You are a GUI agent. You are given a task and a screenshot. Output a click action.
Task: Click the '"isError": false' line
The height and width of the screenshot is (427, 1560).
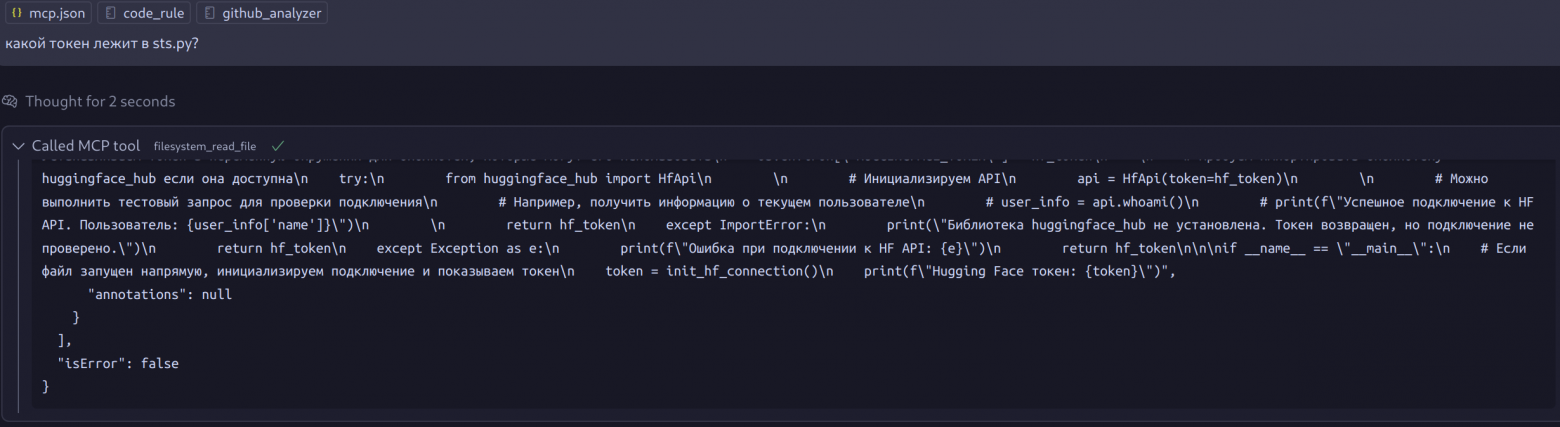118,363
